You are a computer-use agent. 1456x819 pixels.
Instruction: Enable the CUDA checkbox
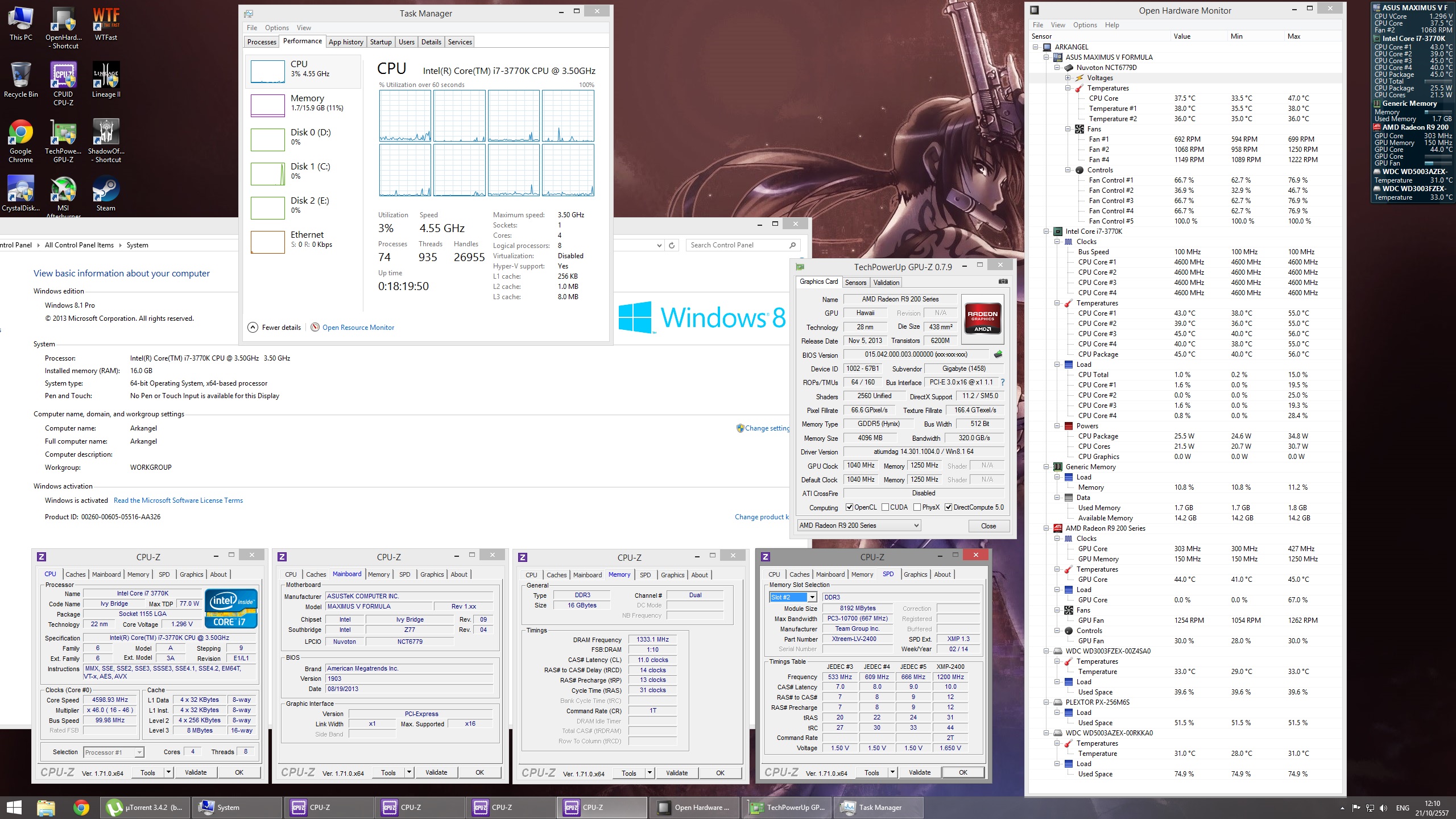[885, 507]
